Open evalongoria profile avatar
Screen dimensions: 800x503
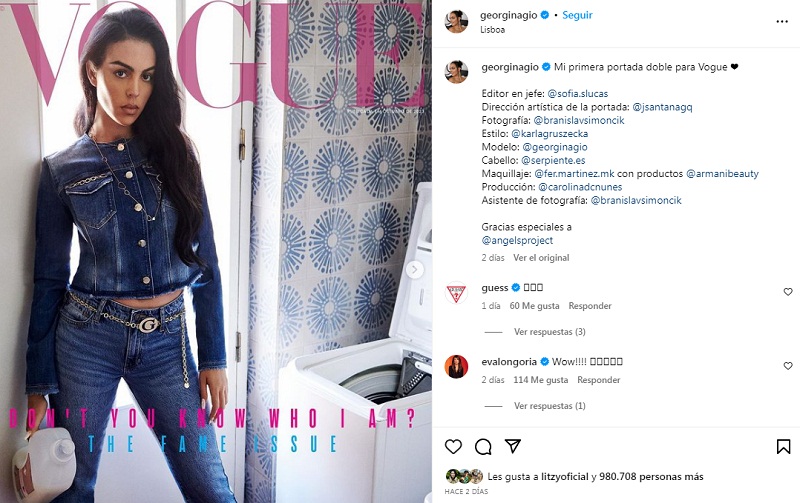click(x=456, y=367)
